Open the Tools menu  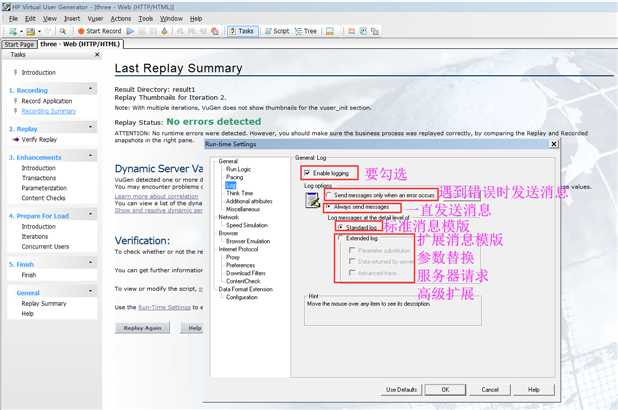(x=145, y=19)
